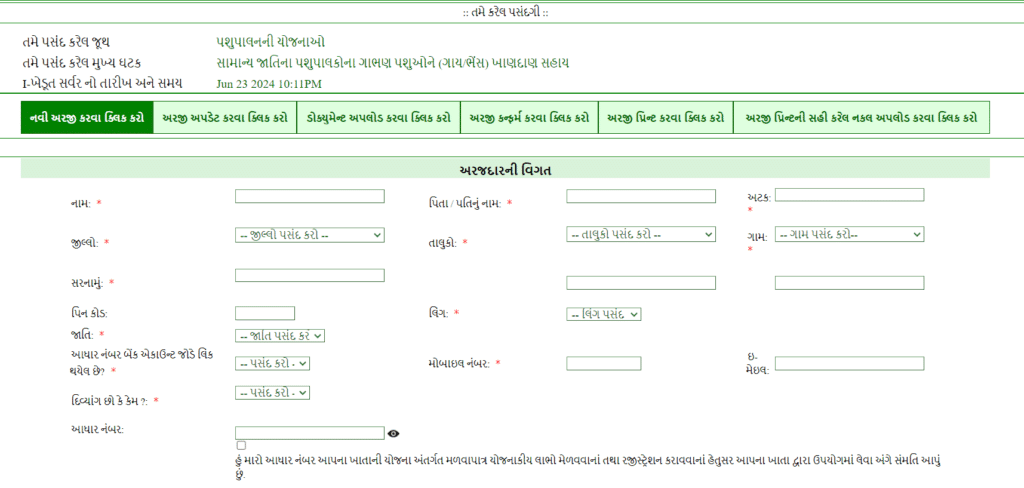Open the ગામ પસંદ કરો dropdown
The image size is (1024, 488).
[x=850, y=235]
